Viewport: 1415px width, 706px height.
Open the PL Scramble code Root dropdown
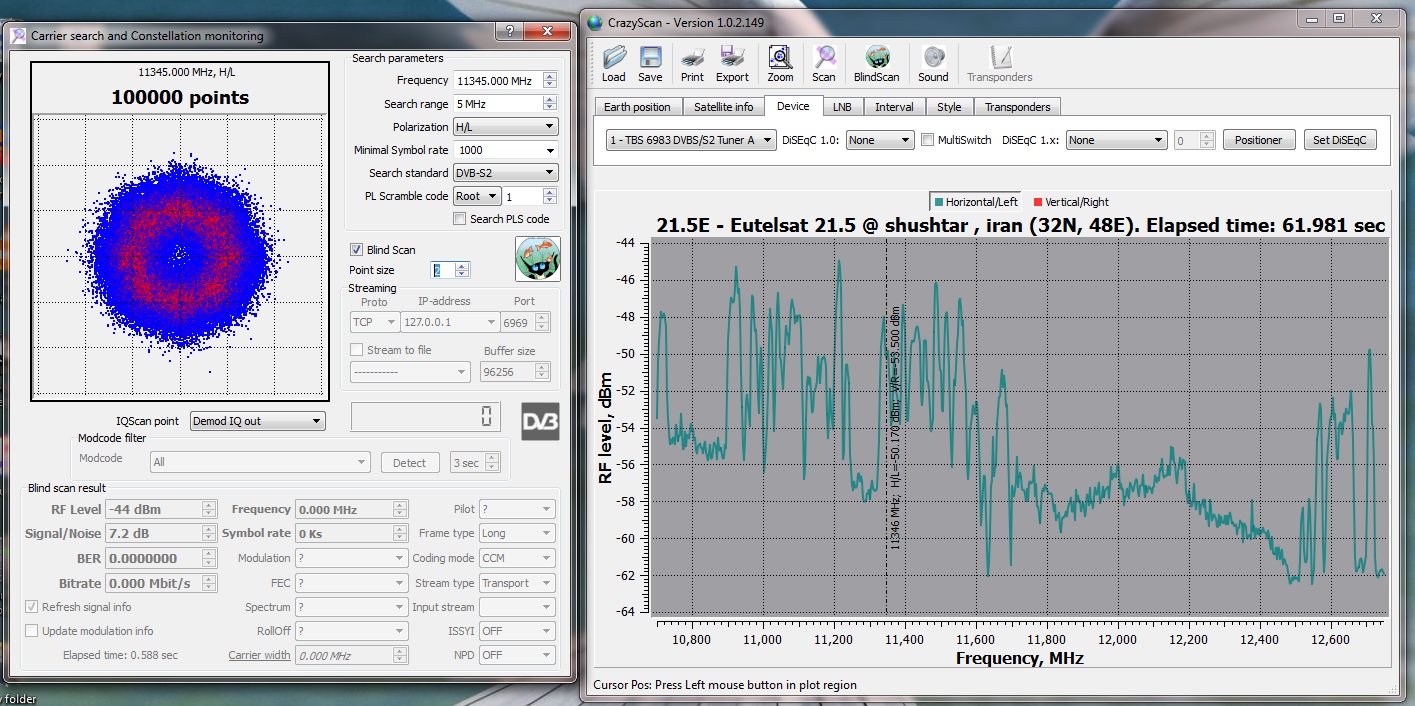point(476,196)
